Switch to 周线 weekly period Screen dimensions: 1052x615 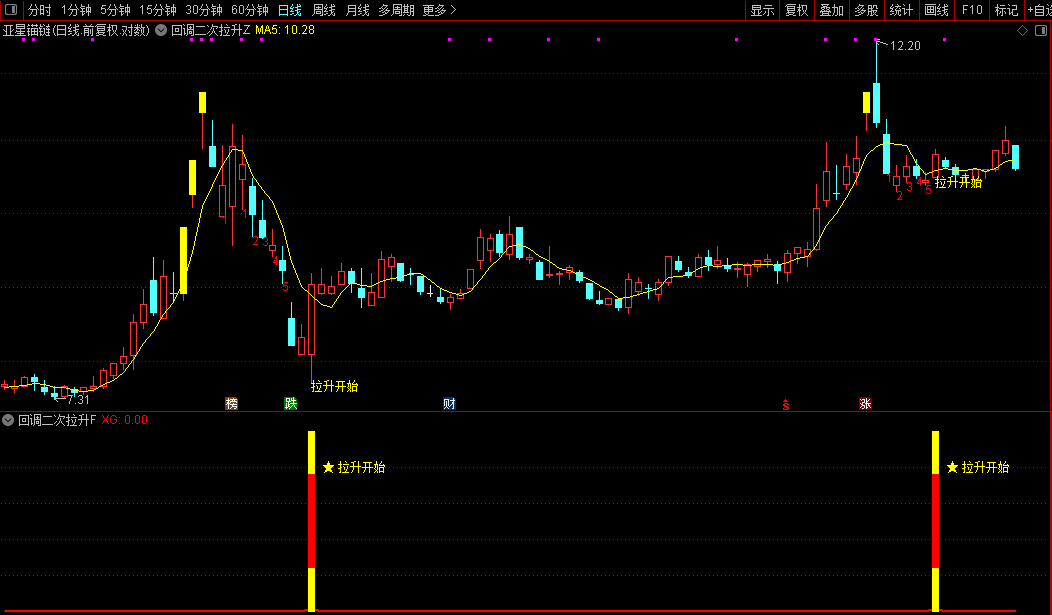[323, 10]
